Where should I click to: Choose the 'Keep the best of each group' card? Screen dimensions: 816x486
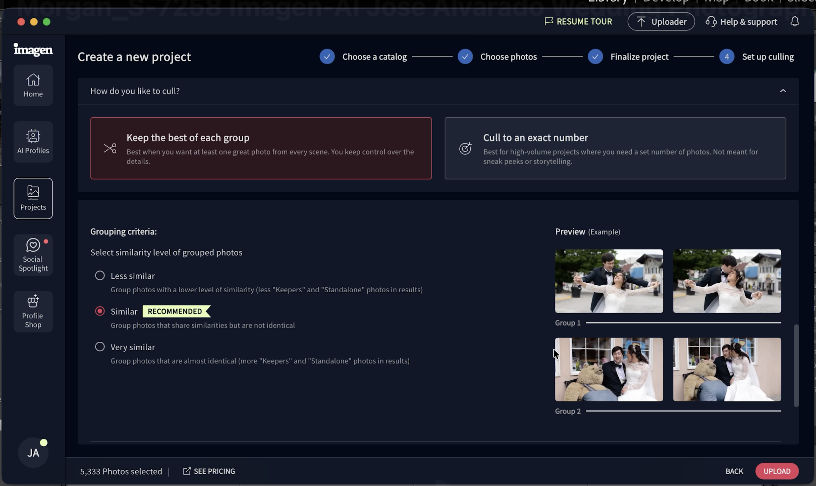[261, 148]
